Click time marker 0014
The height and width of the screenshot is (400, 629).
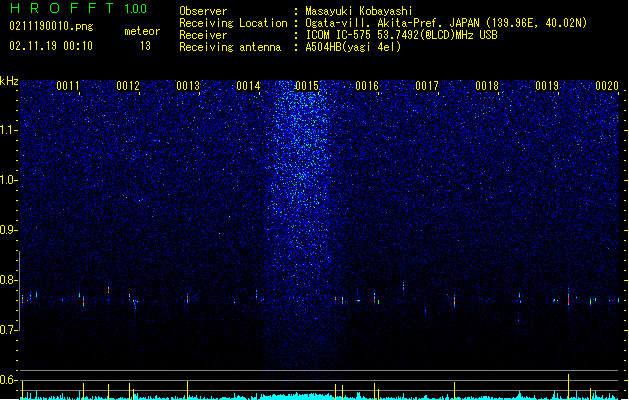248,85
